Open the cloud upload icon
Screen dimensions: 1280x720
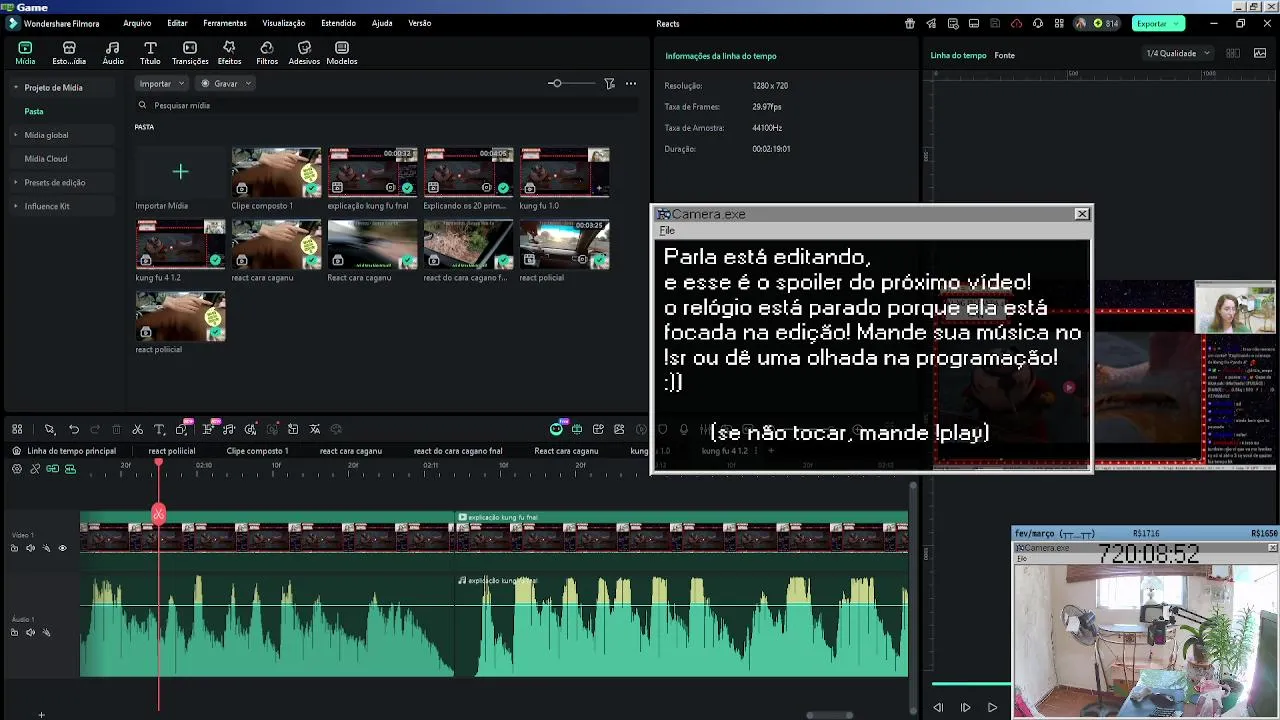coord(1017,23)
